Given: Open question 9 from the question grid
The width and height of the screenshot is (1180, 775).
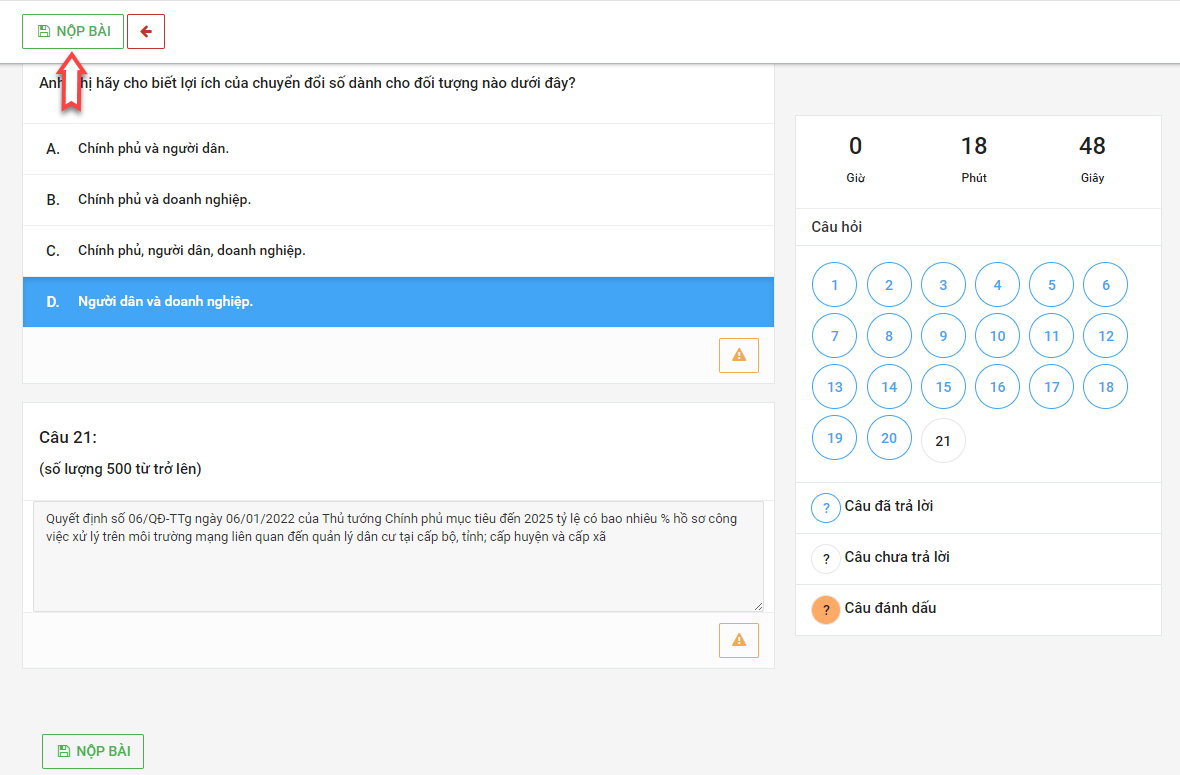Looking at the screenshot, I should (x=943, y=336).
